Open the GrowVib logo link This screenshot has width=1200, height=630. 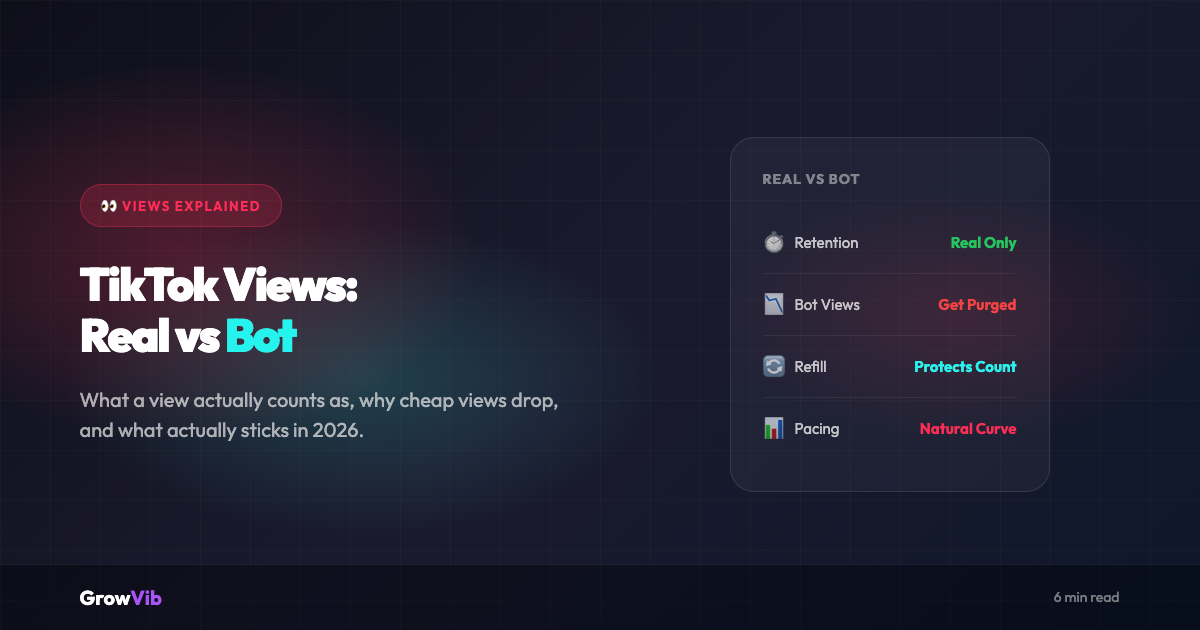pos(121,598)
